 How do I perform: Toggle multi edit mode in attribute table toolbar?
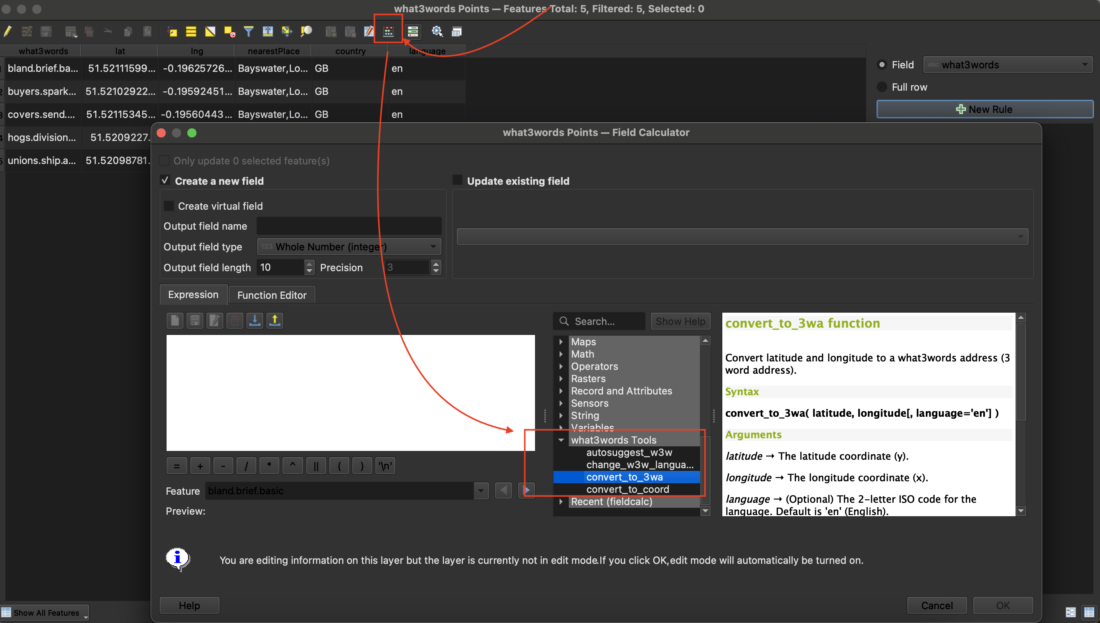tap(27, 32)
